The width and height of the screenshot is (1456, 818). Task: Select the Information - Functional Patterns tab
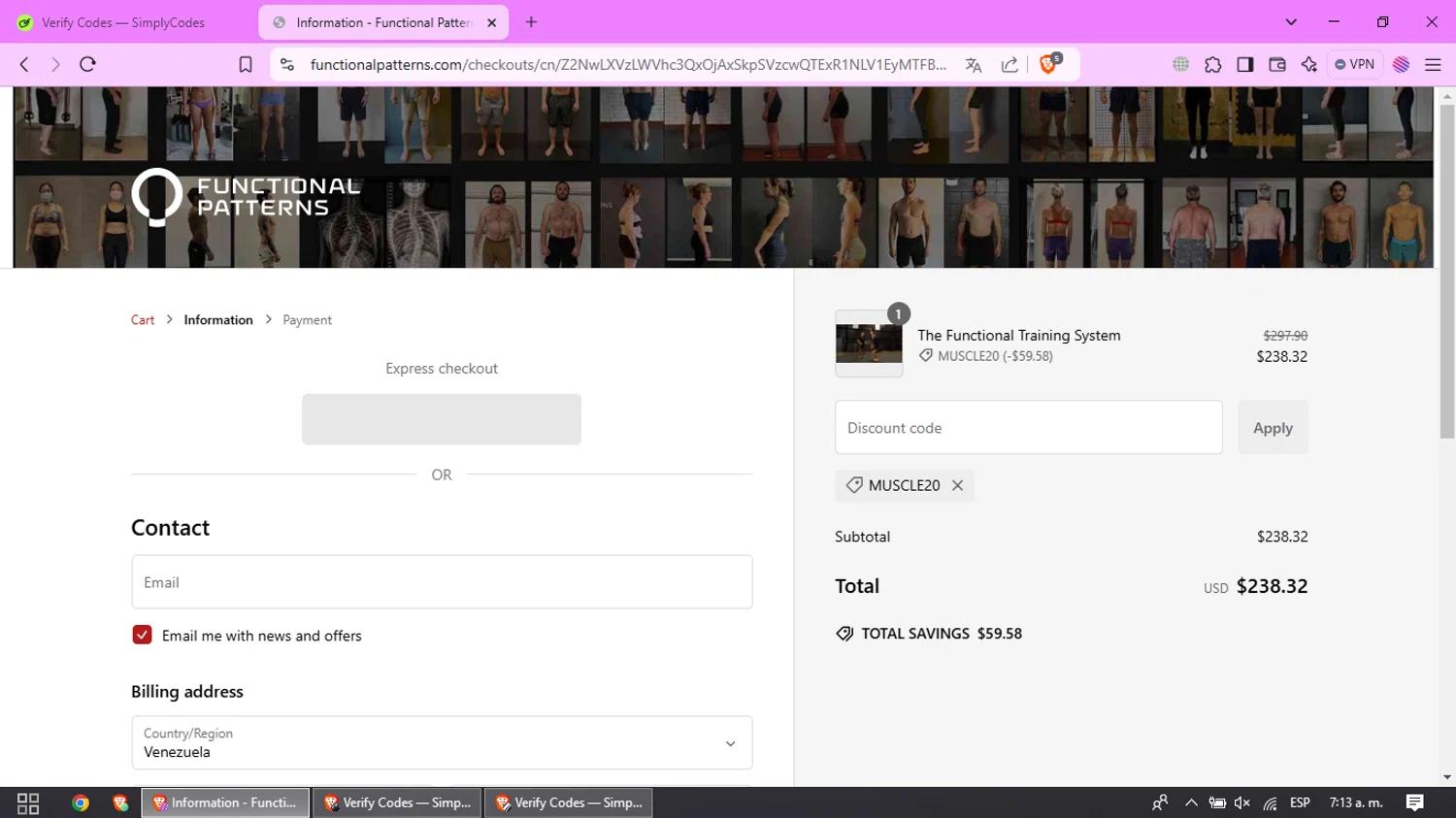[x=383, y=22]
